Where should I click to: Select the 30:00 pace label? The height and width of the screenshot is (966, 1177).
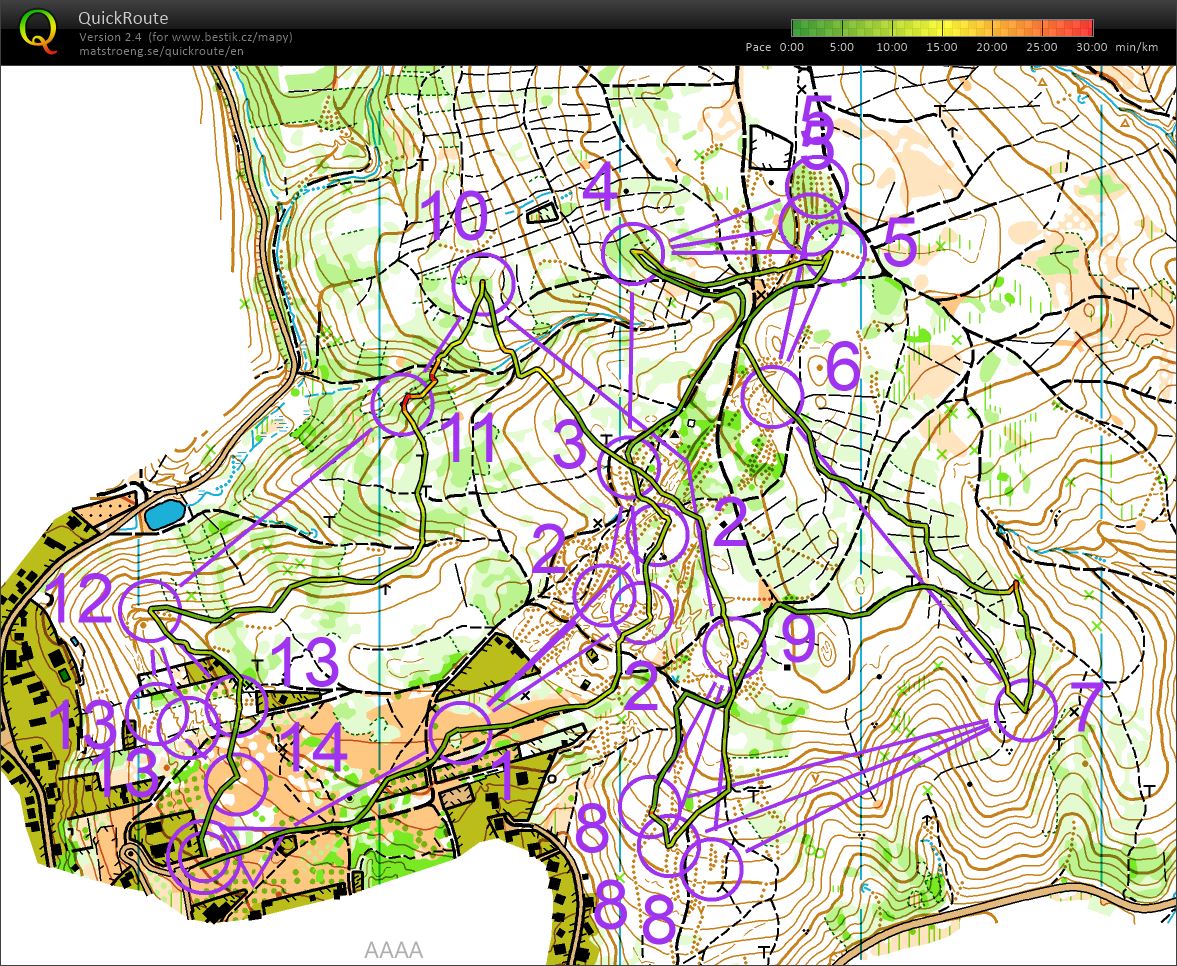click(1091, 47)
